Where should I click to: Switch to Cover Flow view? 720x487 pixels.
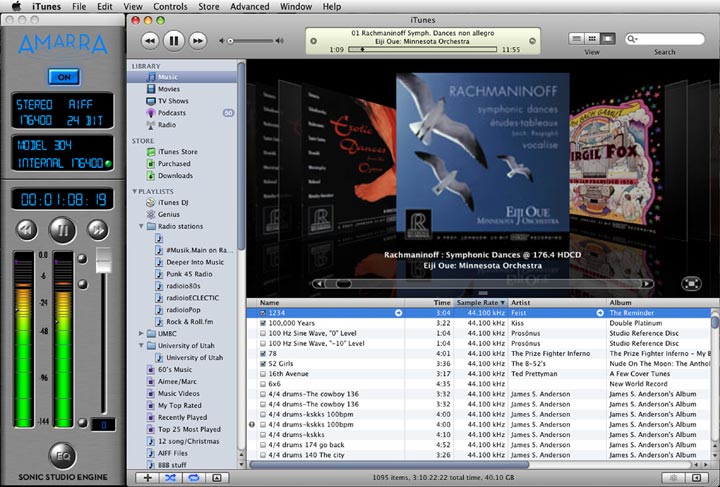608,39
